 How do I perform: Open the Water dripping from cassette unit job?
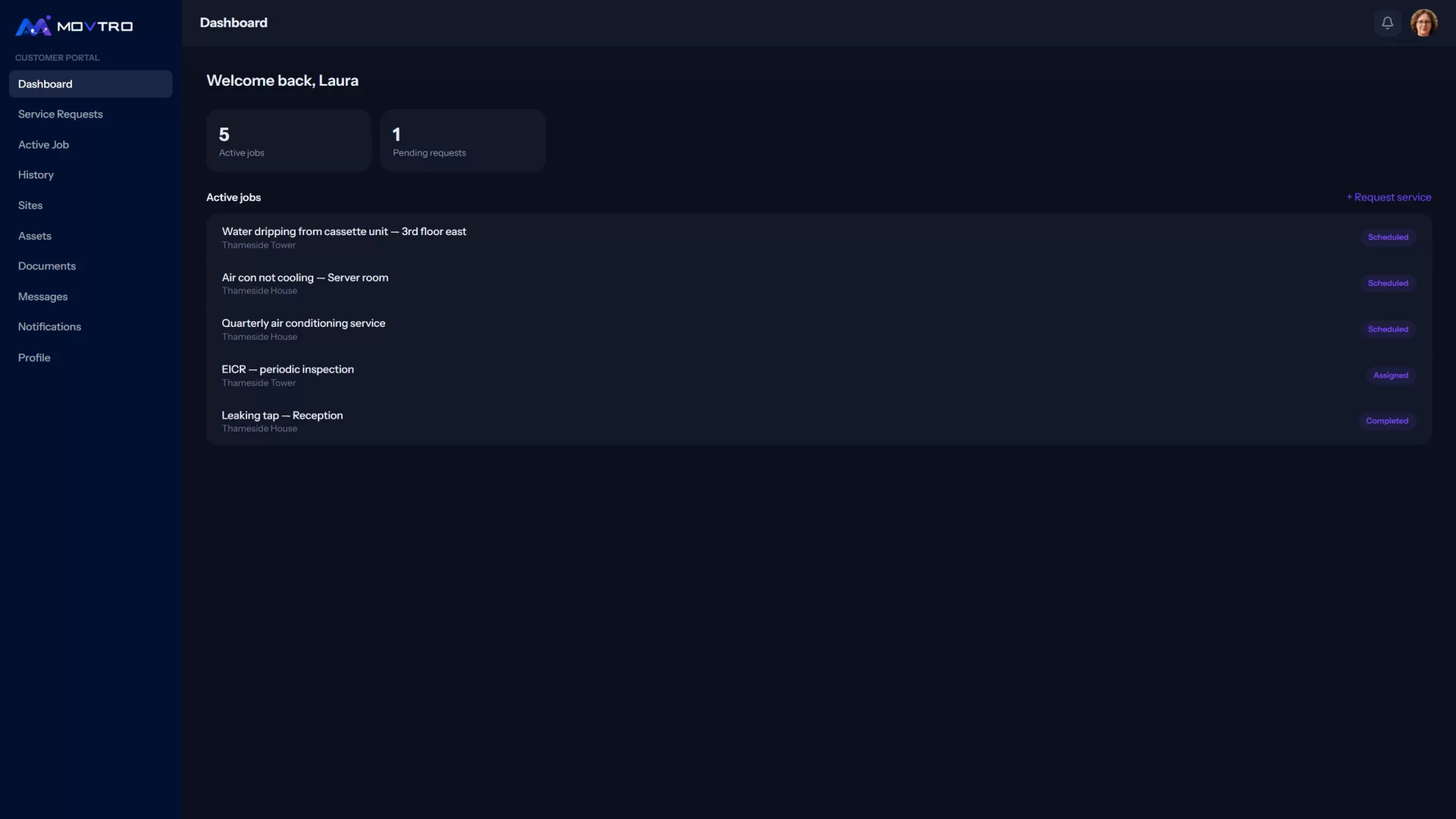[x=819, y=237]
